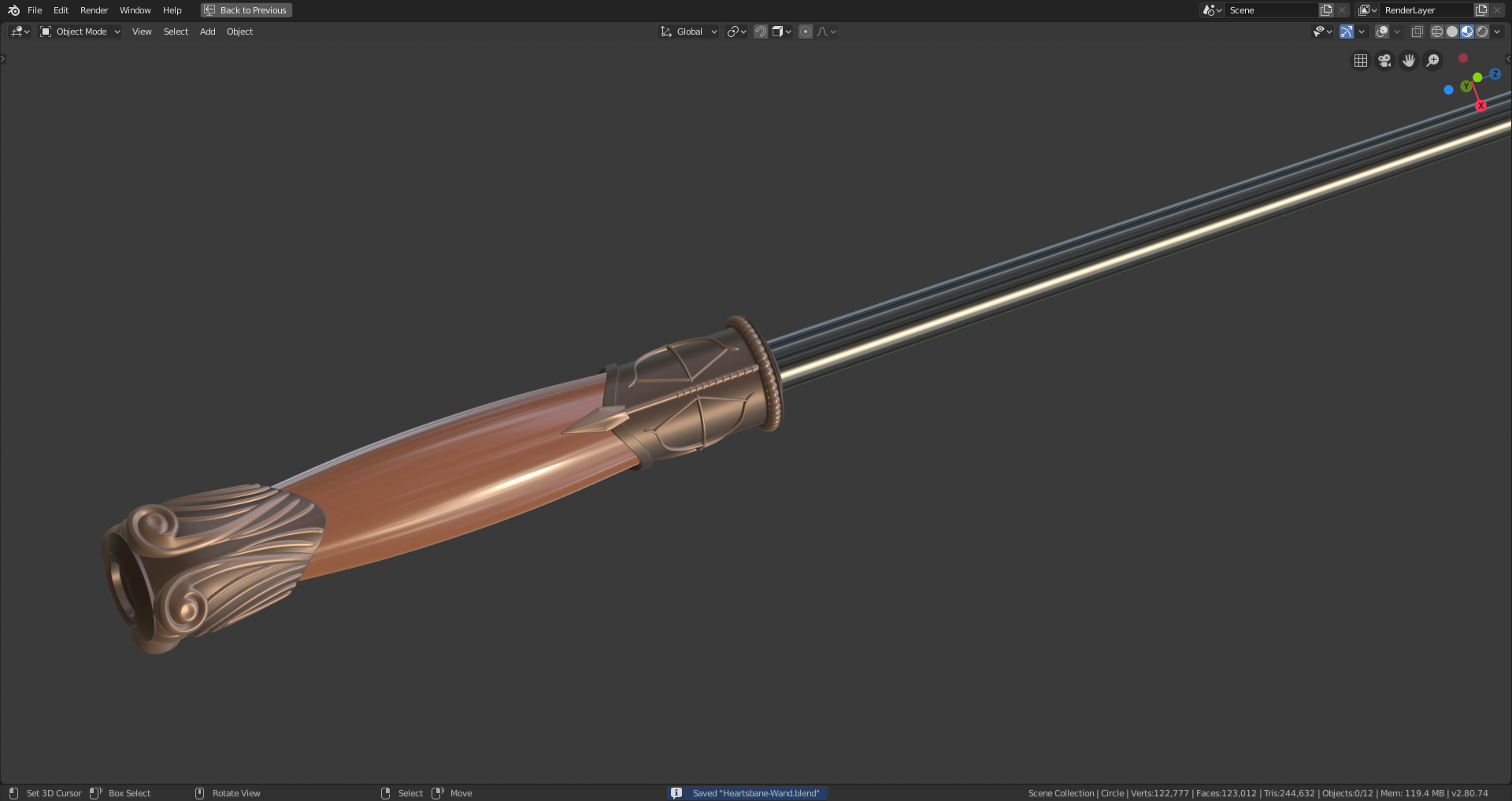Open the Window menu
Screen dimensions: 1512x801
click(135, 10)
